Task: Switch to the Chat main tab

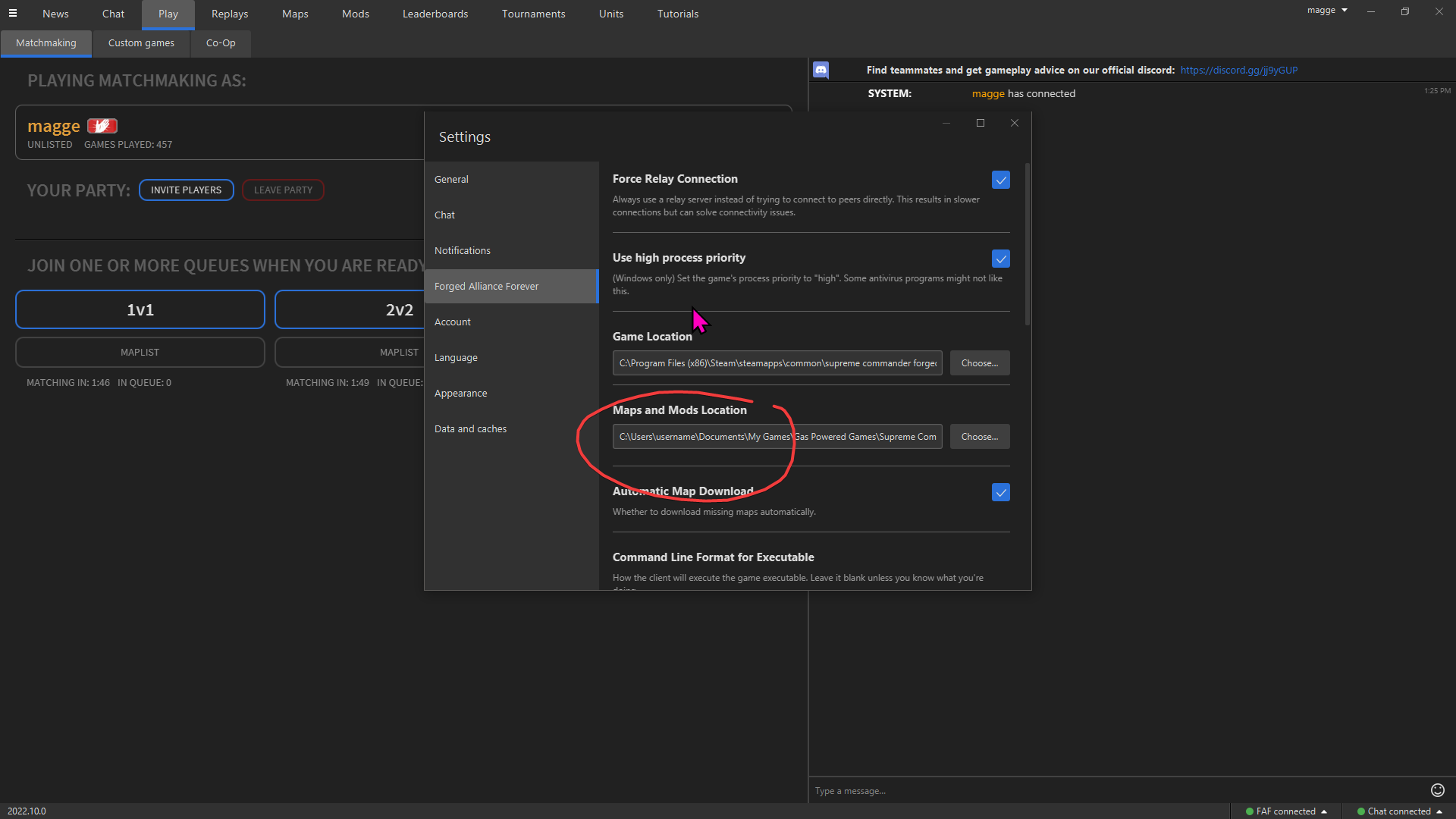Action: tap(113, 14)
